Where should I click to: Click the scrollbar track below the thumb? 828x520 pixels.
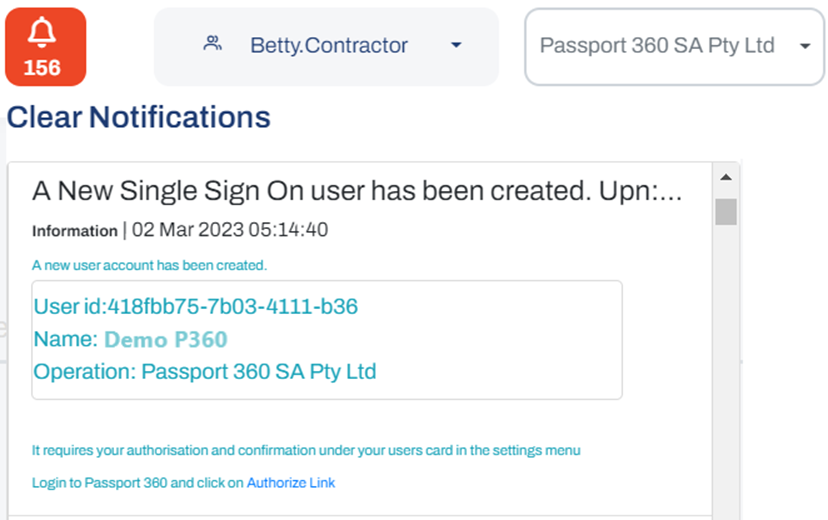point(726,370)
